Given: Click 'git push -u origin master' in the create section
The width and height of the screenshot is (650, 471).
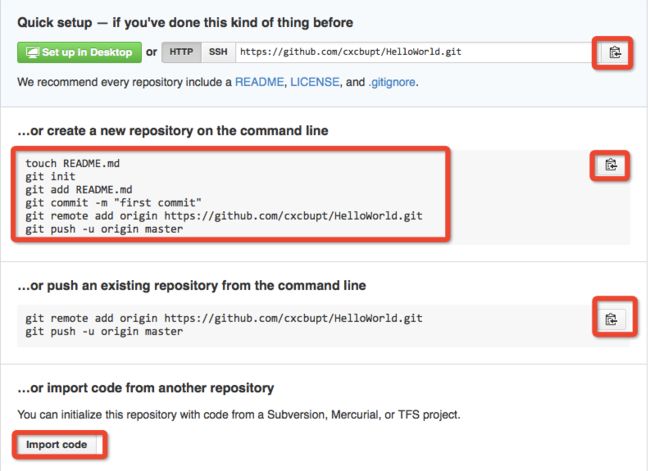Looking at the screenshot, I should (x=104, y=229).
